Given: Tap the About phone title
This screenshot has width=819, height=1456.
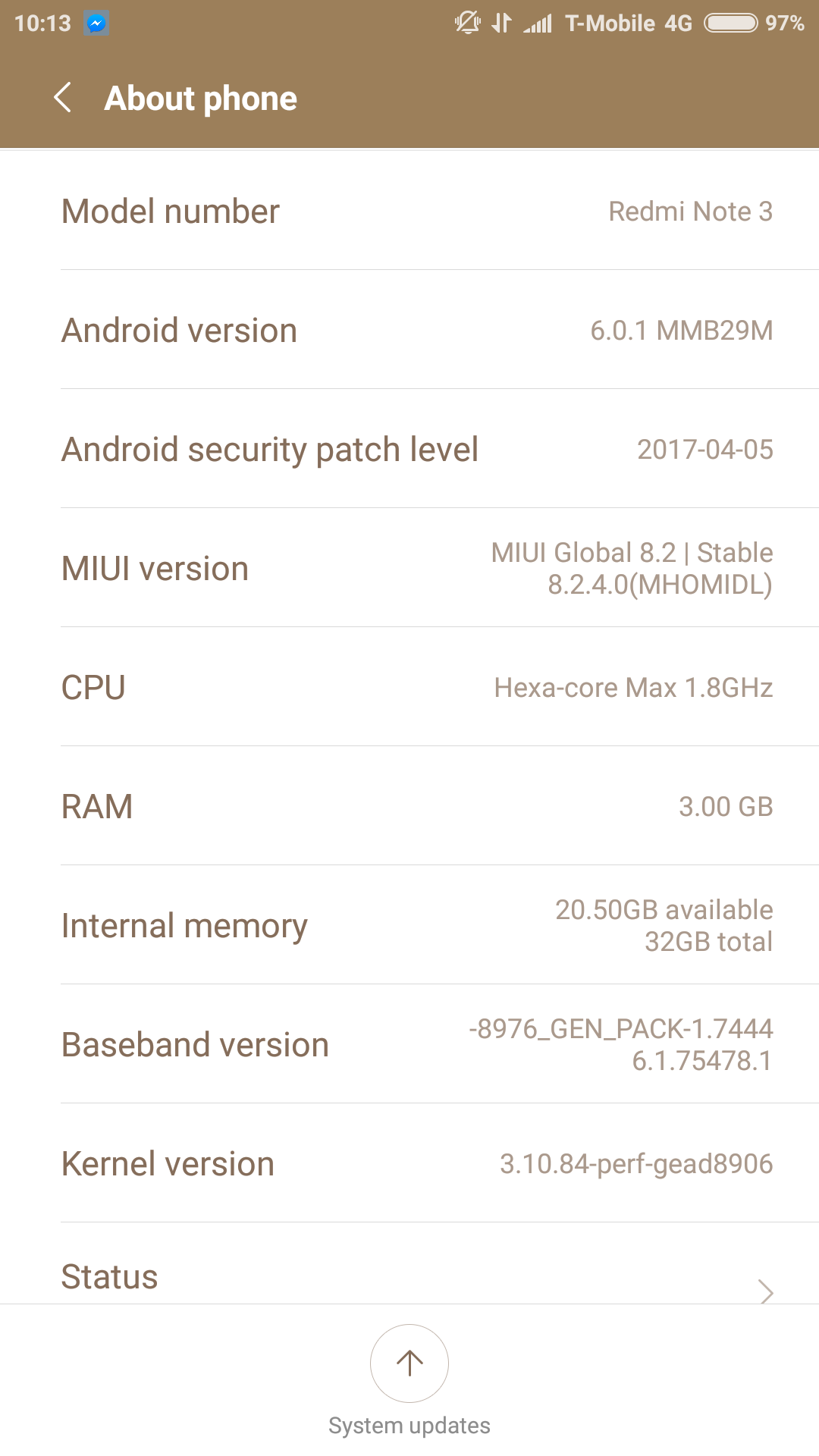Looking at the screenshot, I should pos(201,99).
